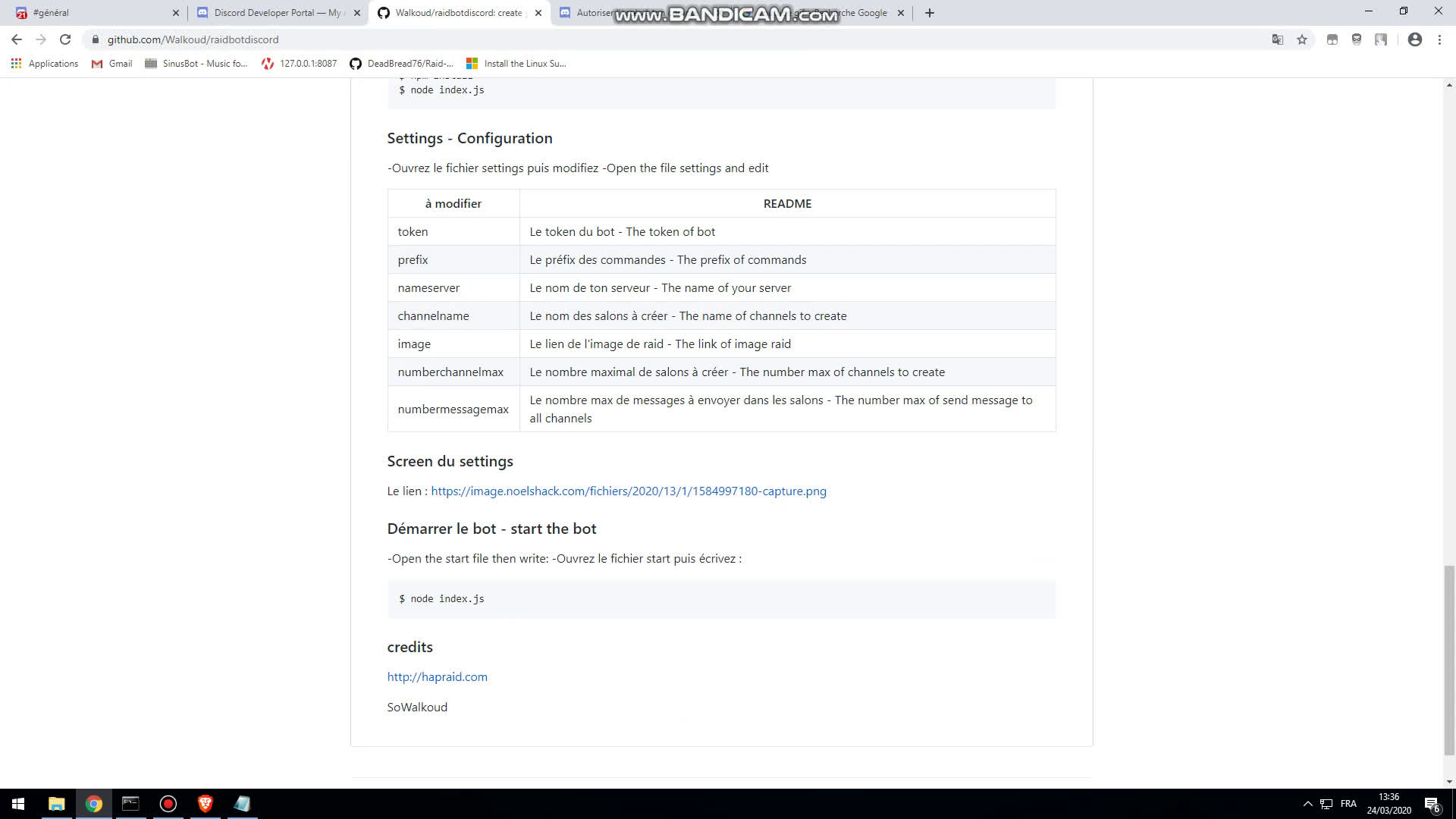Image resolution: width=1456 pixels, height=819 pixels.
Task: Switch to the #général tab
Action: point(91,13)
